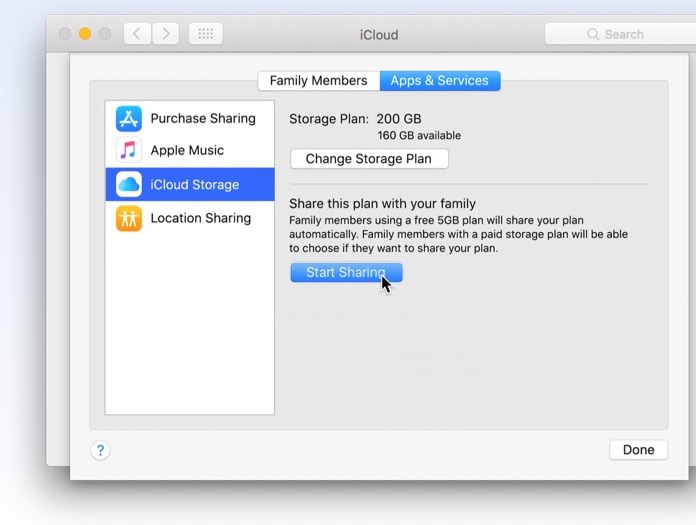Viewport: 696px width, 525px height.
Task: Select the Apps & Services tab
Action: 440,81
